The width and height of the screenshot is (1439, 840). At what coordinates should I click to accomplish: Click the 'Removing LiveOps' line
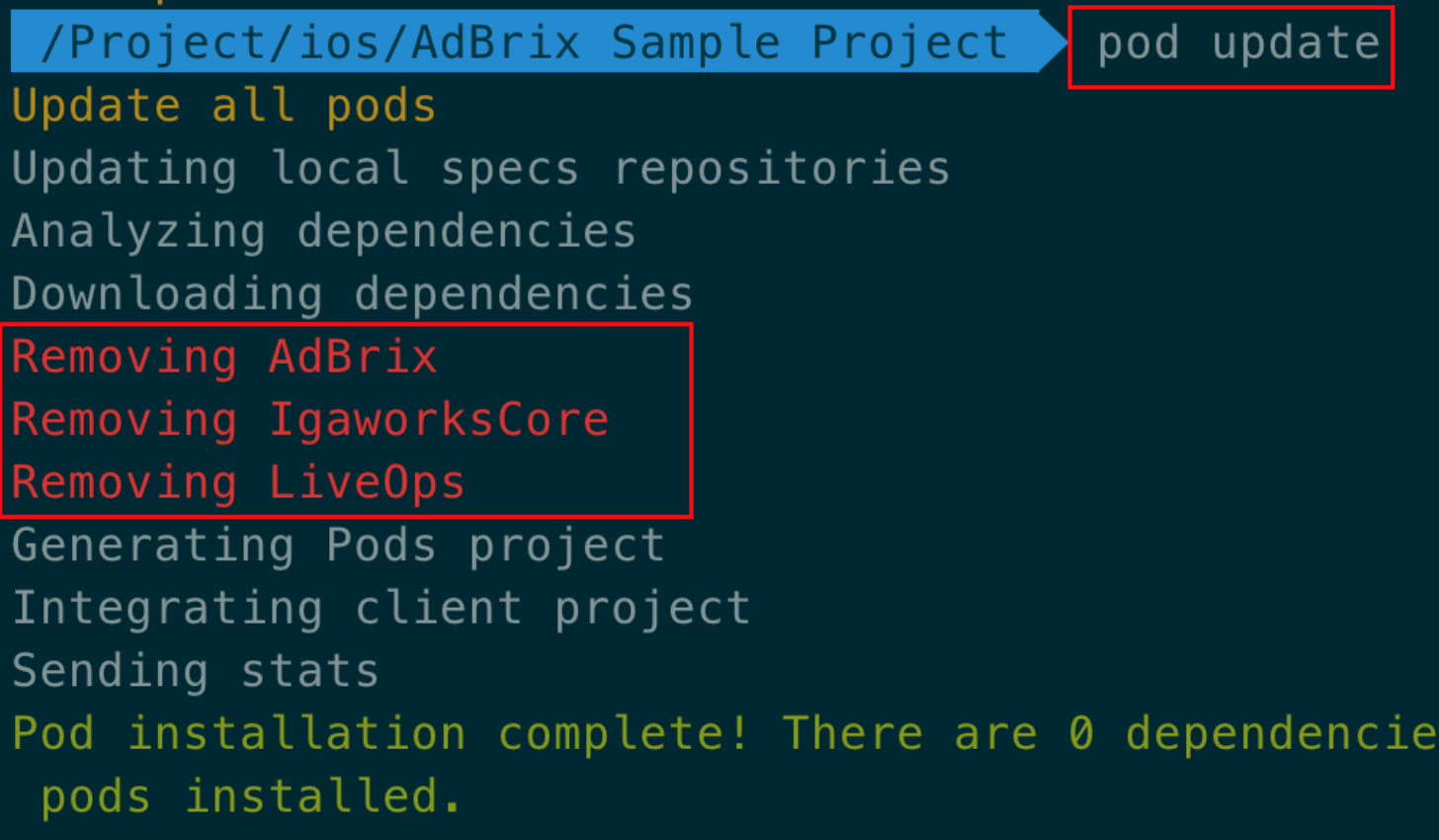[238, 483]
